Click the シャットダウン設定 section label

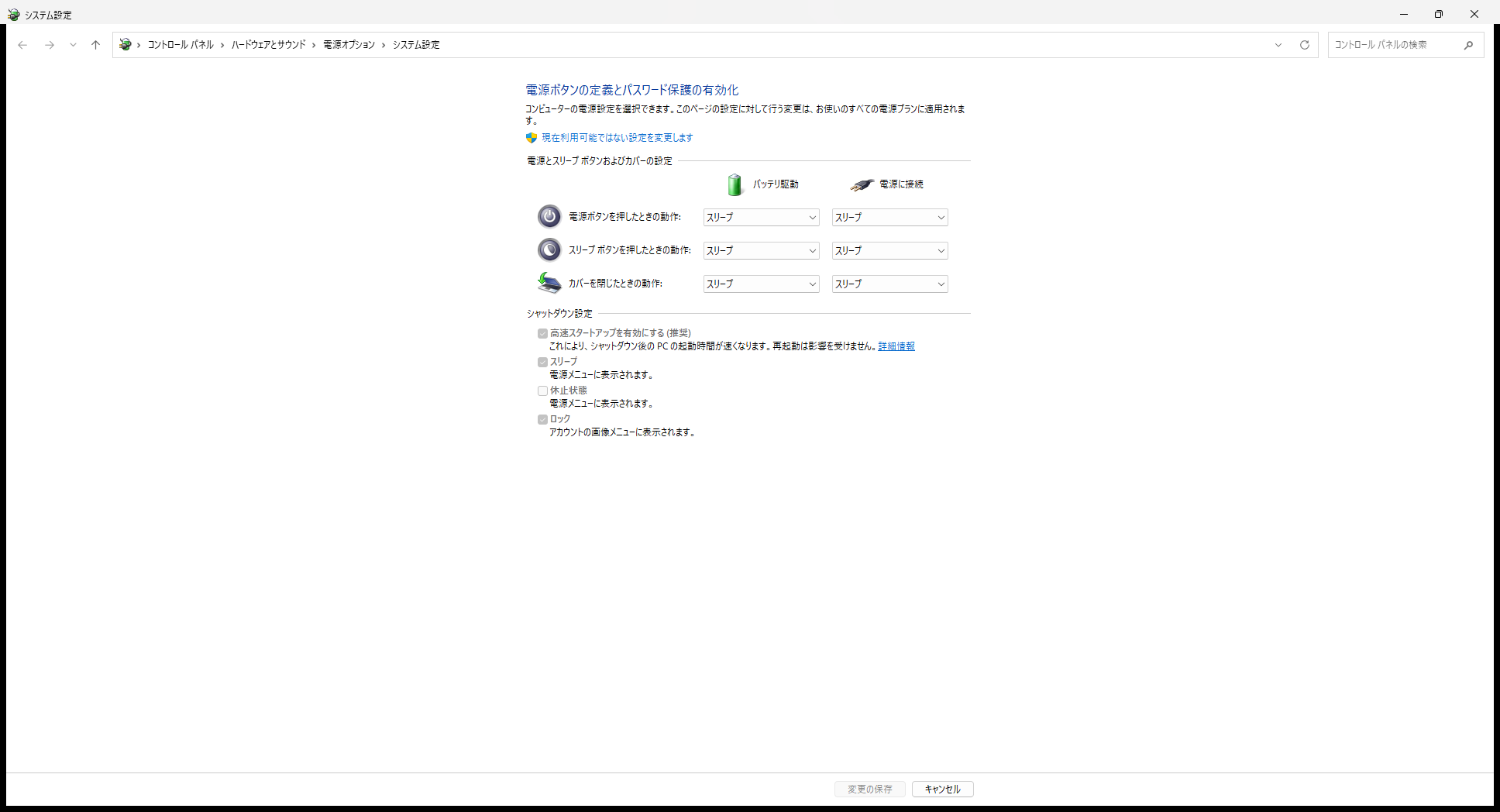[x=559, y=314]
